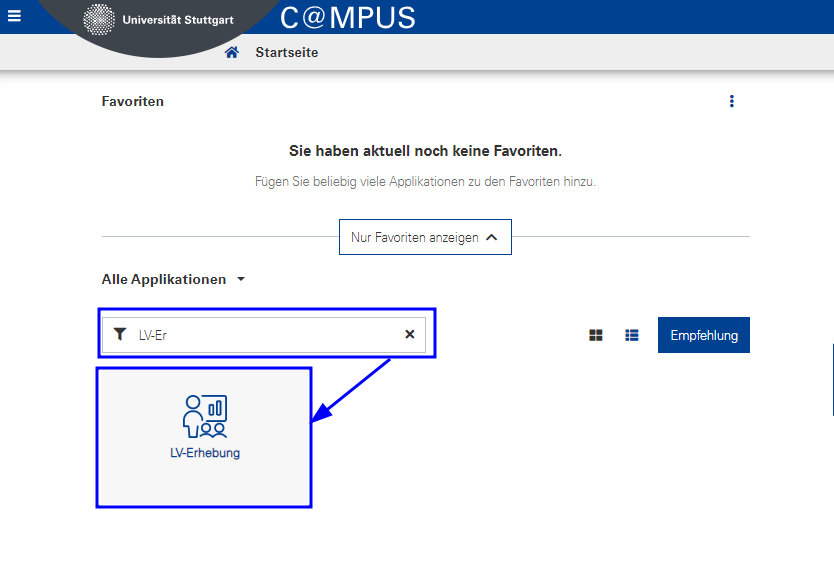Switch to grid tile view
This screenshot has width=834, height=584.
[596, 335]
